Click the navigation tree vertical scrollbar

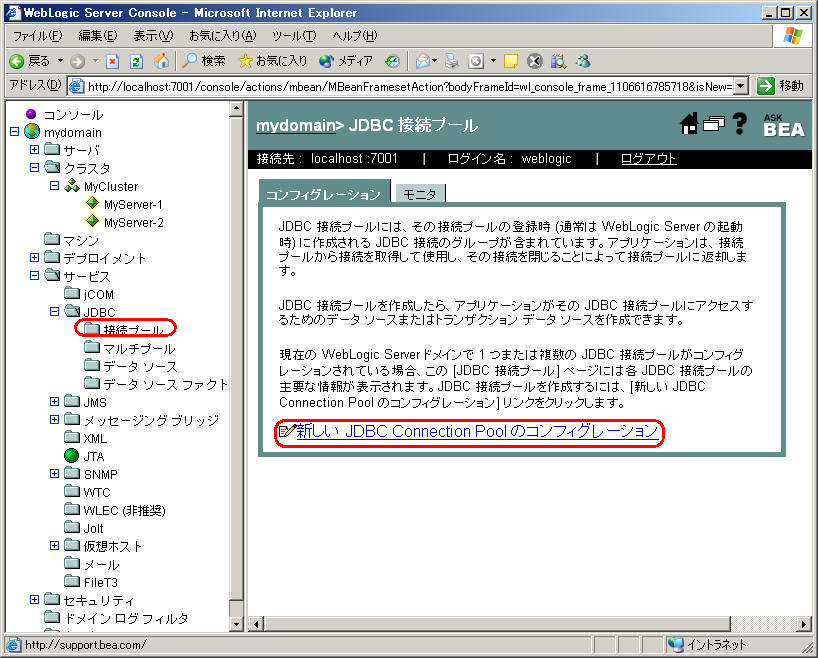tap(236, 360)
